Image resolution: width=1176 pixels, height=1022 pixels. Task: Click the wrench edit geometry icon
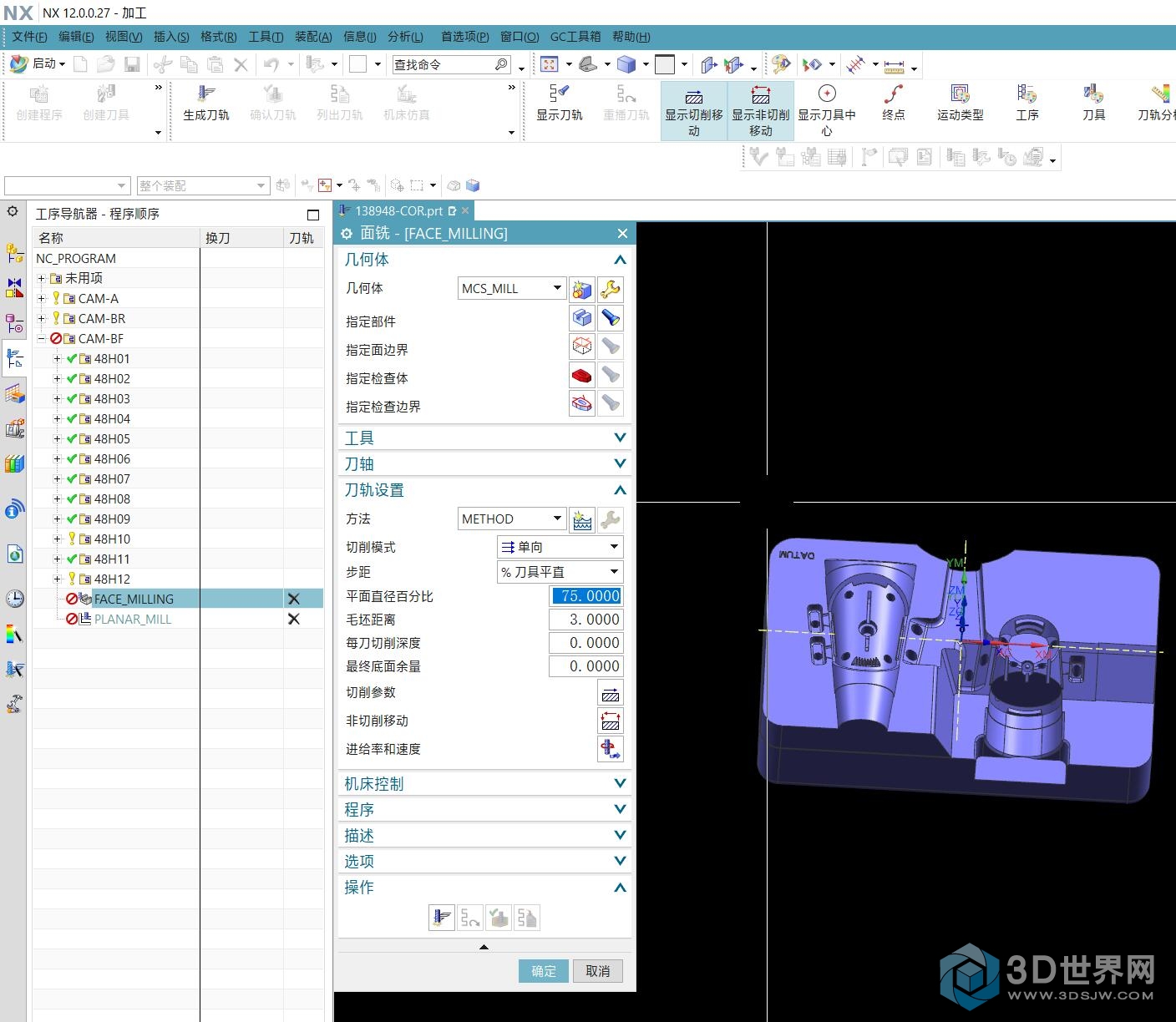(611, 289)
